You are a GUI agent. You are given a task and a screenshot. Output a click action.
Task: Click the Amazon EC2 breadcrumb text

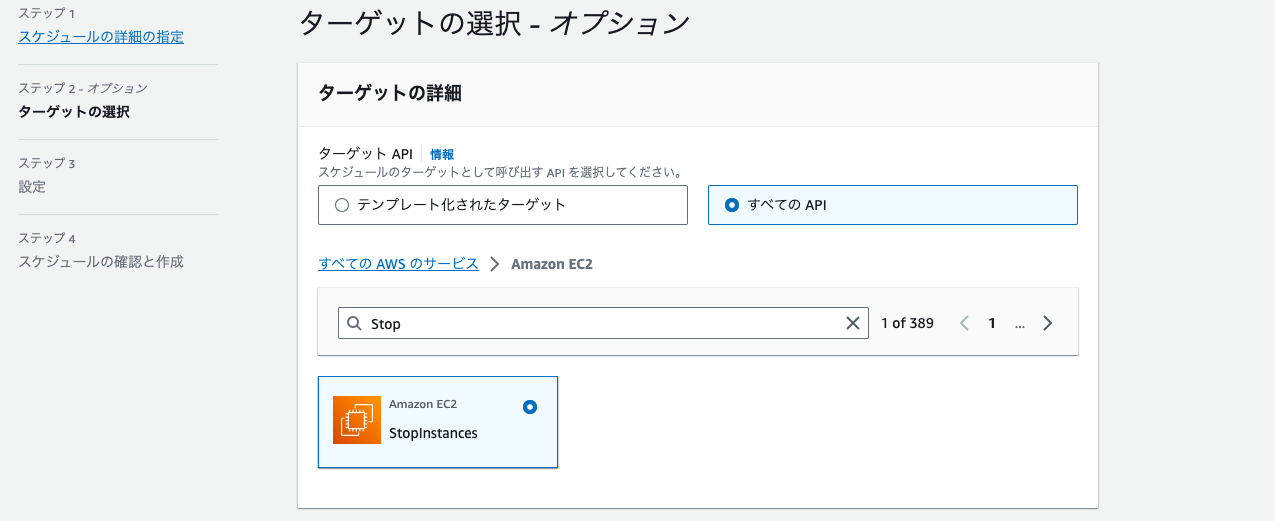(x=553, y=264)
